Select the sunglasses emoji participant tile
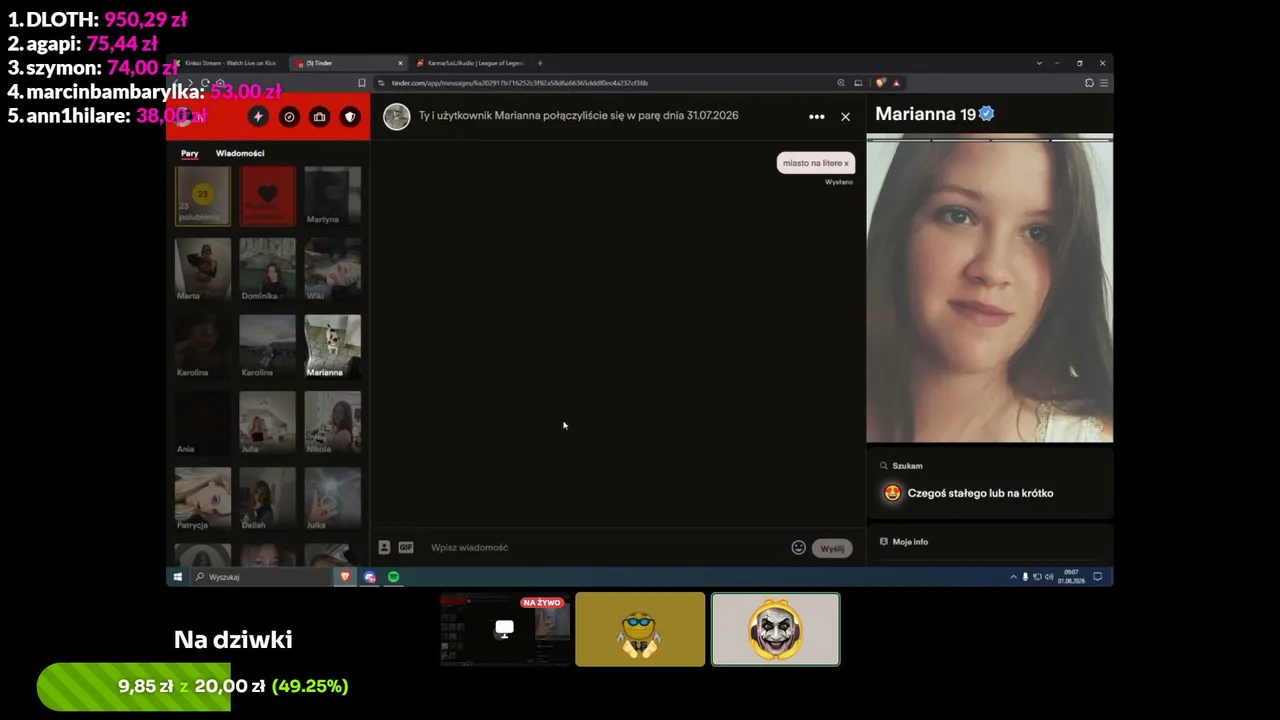Screen dimensions: 1280x720 pos(640,629)
